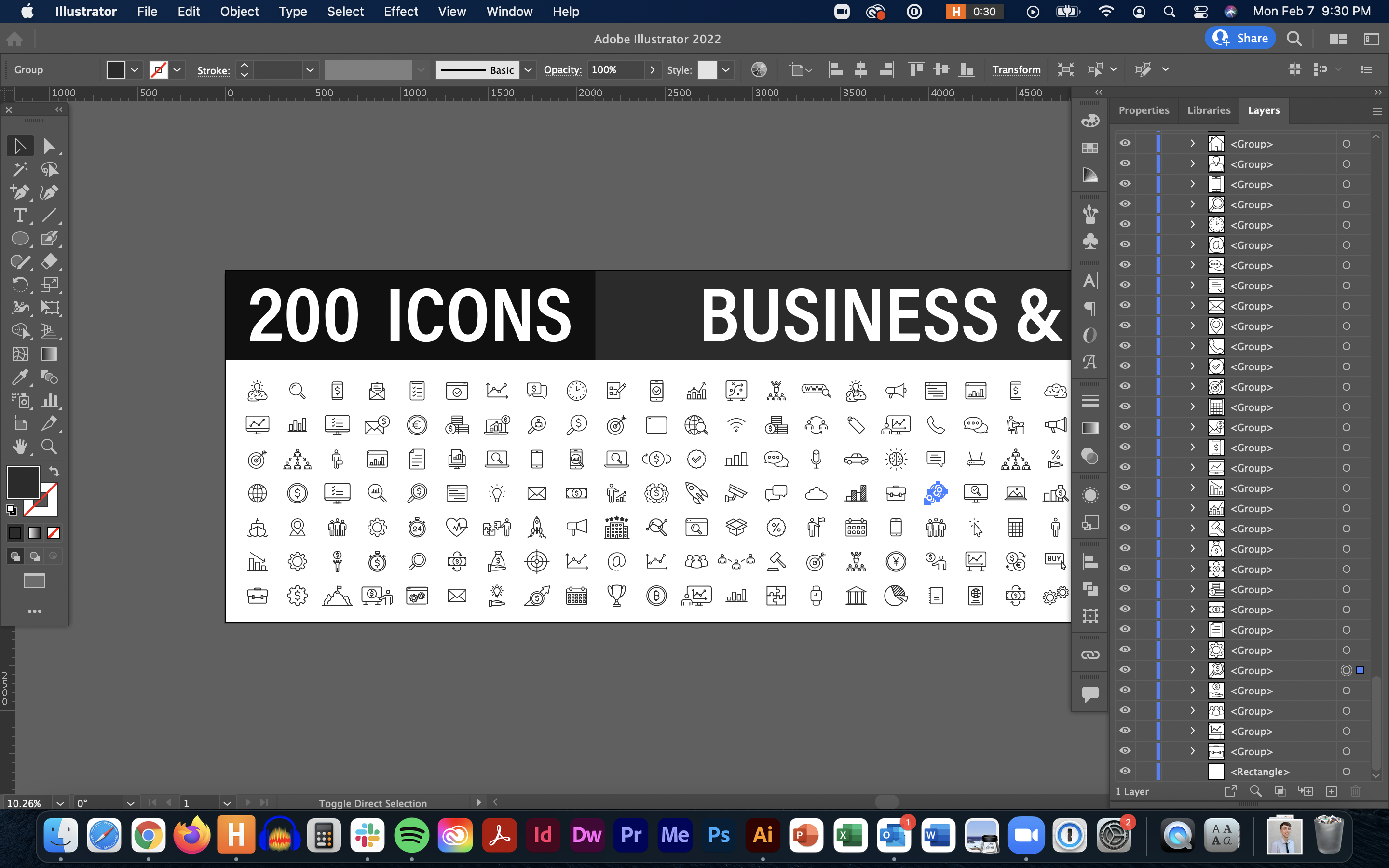The width and height of the screenshot is (1389, 868).
Task: Hide the envelope icon Group layer
Action: tap(1126, 305)
